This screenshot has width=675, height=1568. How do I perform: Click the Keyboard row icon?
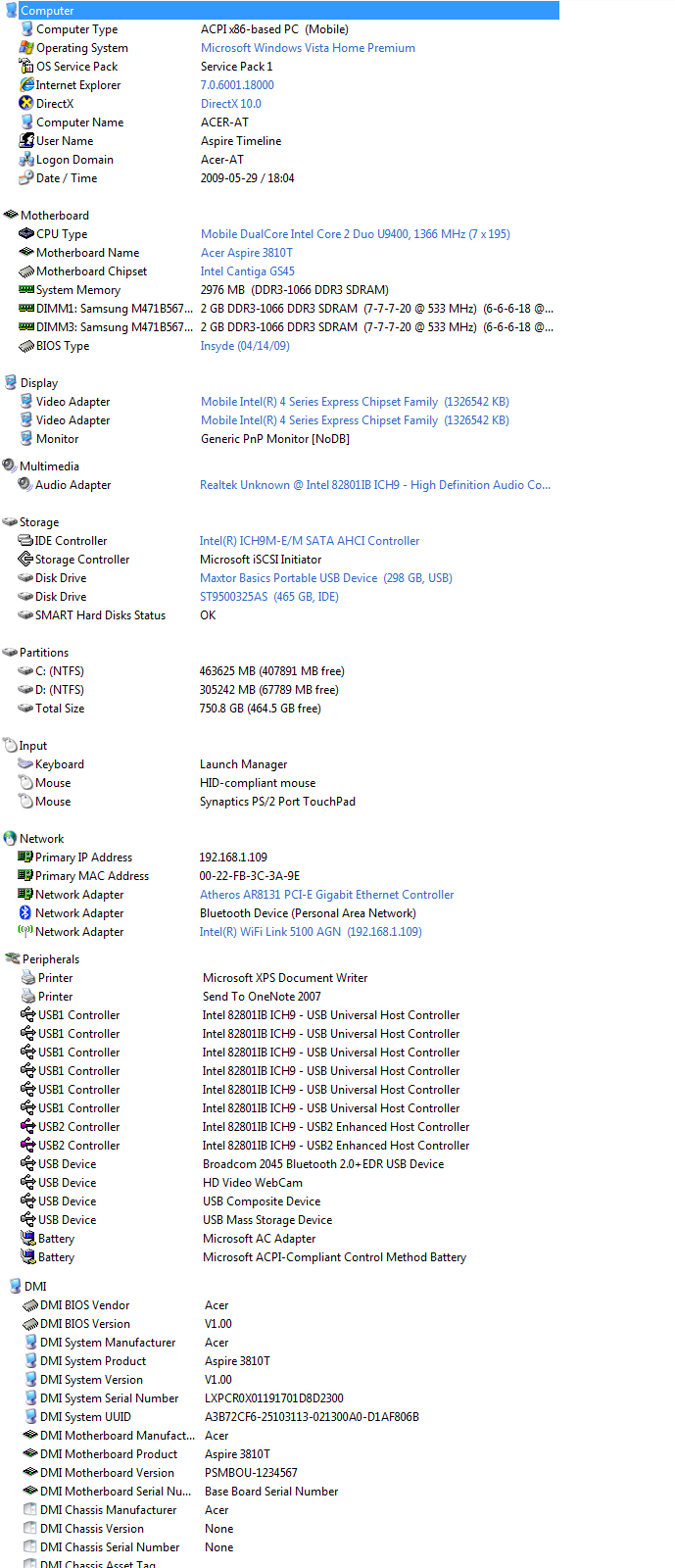(x=25, y=764)
